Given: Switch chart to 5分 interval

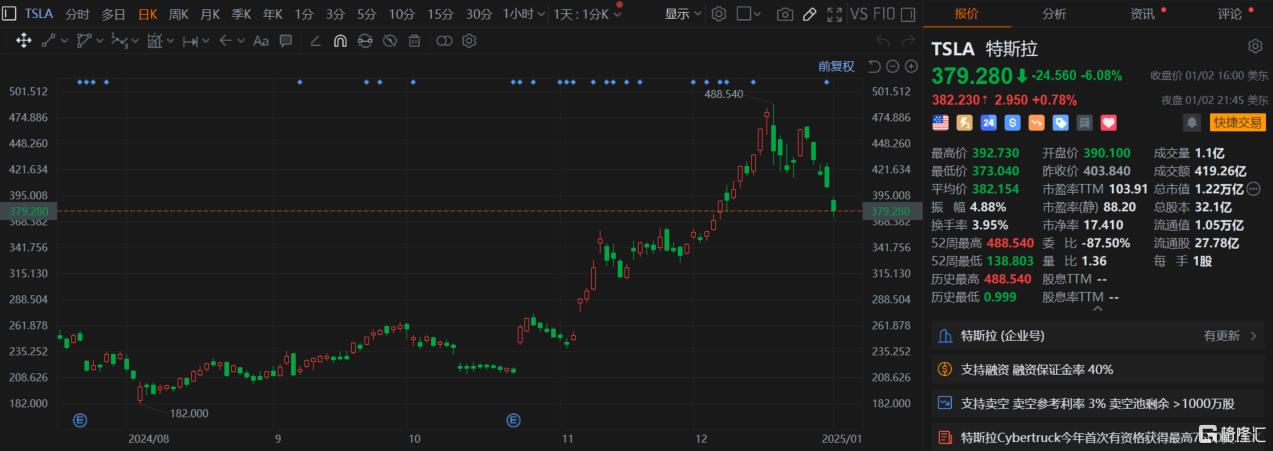Looking at the screenshot, I should 367,14.
